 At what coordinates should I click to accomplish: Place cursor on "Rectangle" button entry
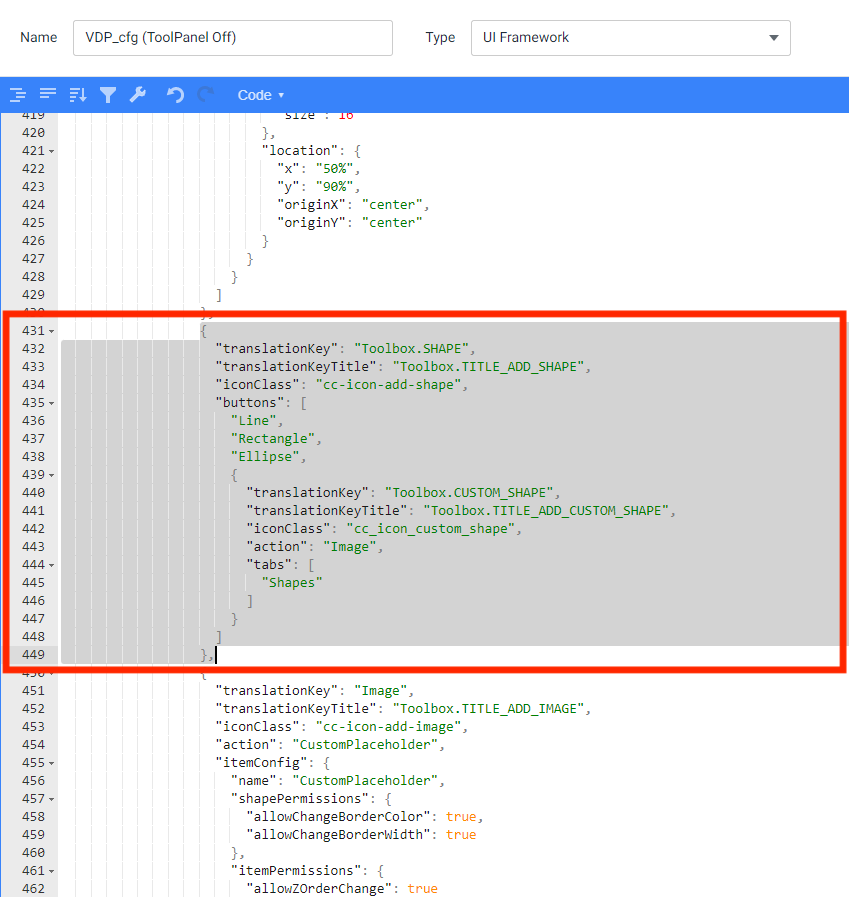point(273,439)
